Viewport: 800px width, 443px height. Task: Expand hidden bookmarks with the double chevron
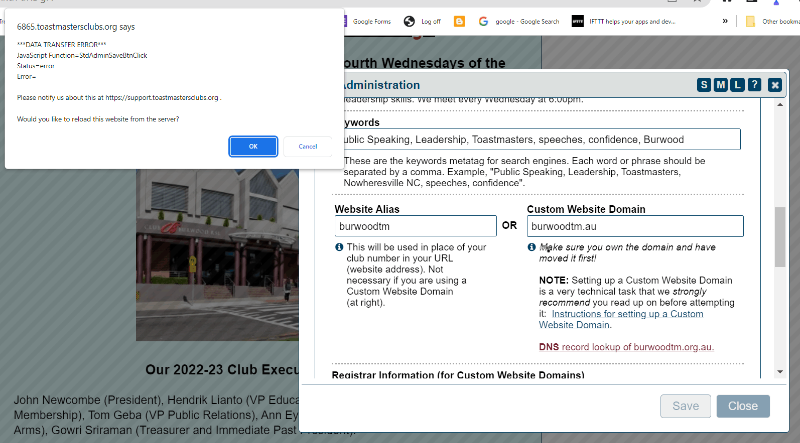pyautogui.click(x=724, y=21)
